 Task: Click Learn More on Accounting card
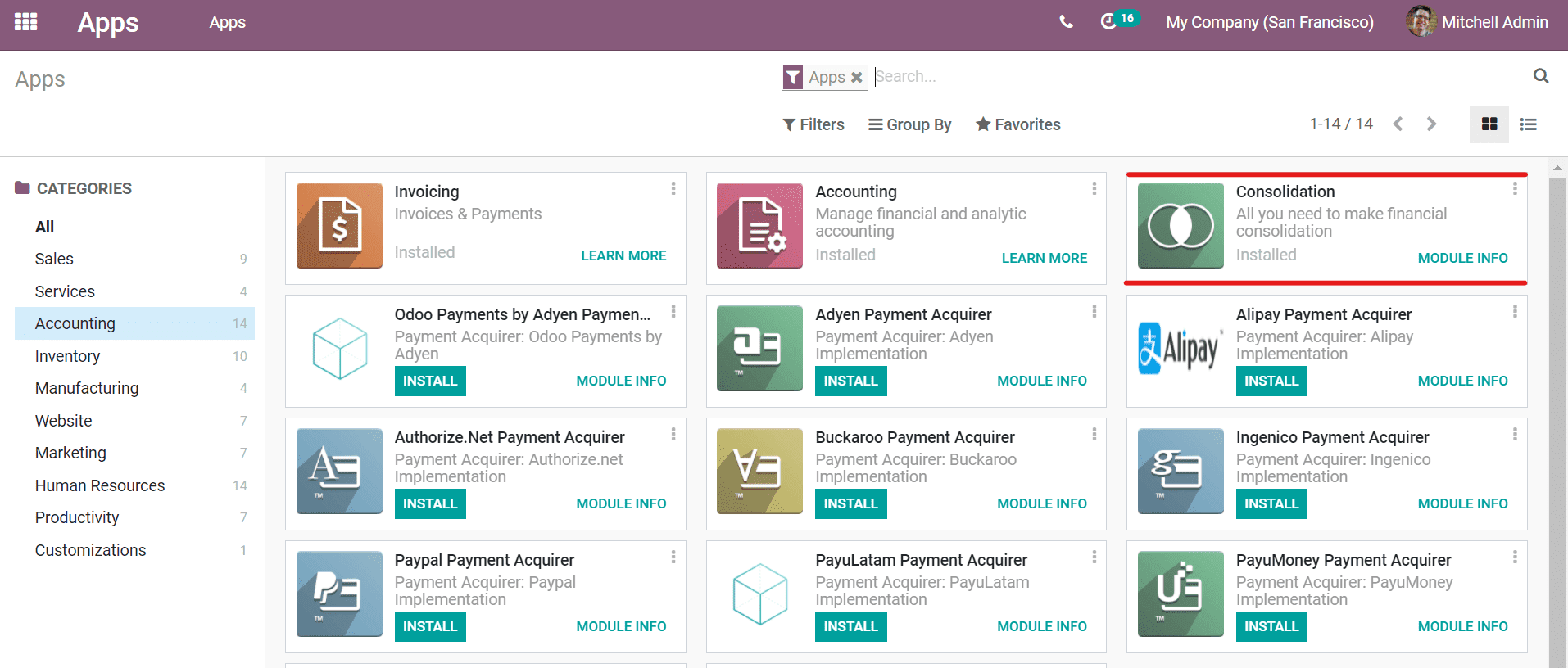click(1045, 258)
